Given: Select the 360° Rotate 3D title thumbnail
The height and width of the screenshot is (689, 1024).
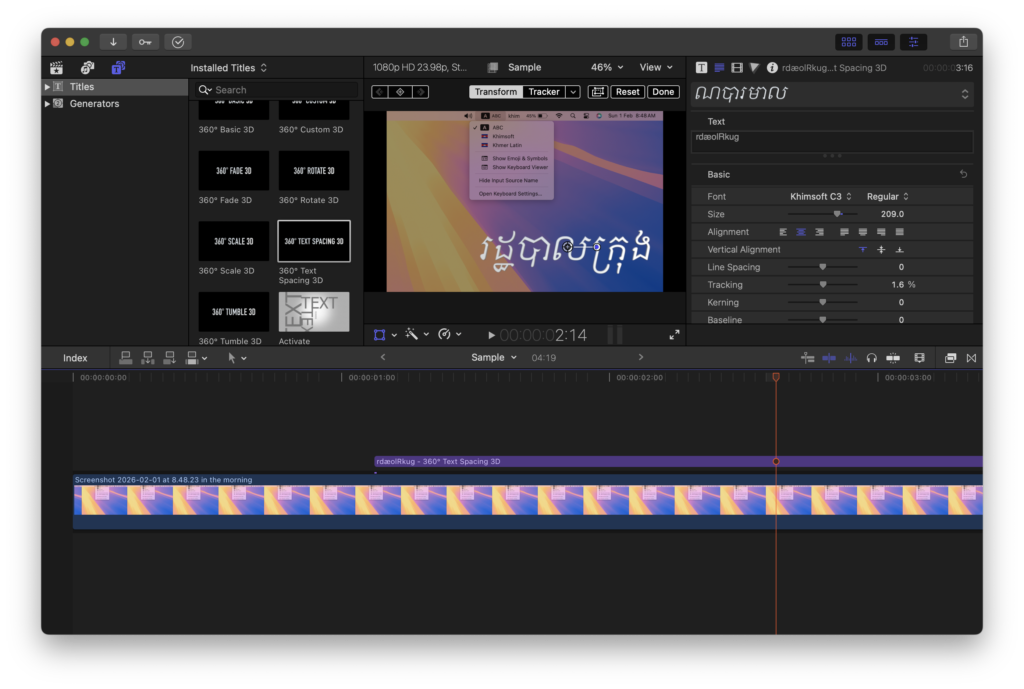Looking at the screenshot, I should [x=314, y=171].
